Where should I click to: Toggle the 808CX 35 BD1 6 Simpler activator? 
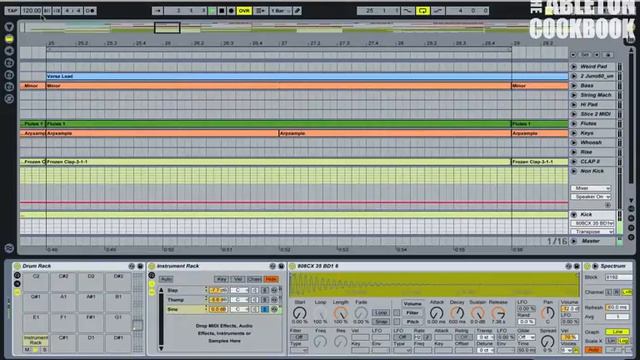[292, 267]
